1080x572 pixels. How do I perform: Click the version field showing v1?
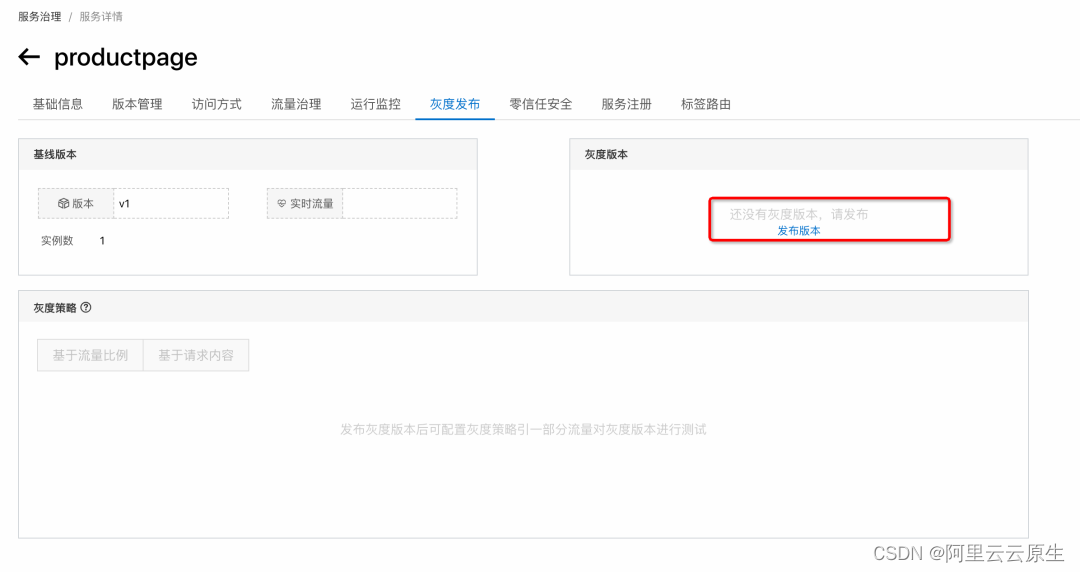(x=171, y=203)
